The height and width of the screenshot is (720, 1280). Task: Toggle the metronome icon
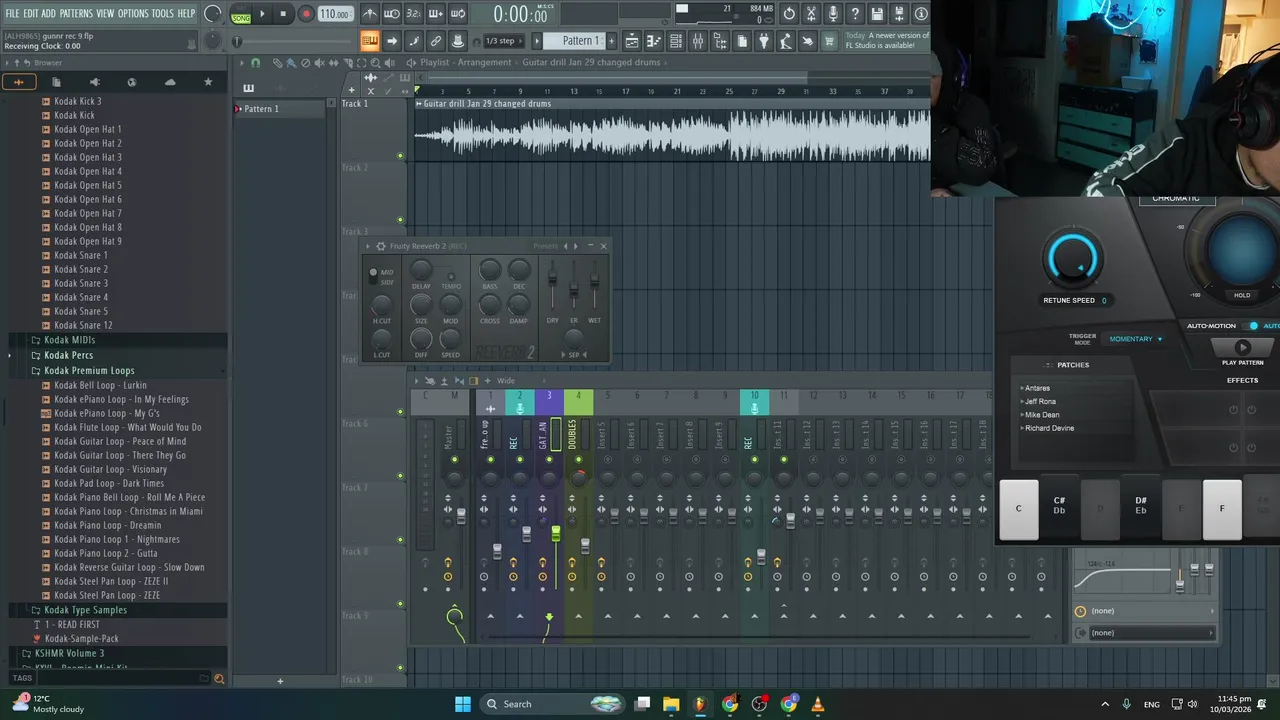tap(370, 14)
